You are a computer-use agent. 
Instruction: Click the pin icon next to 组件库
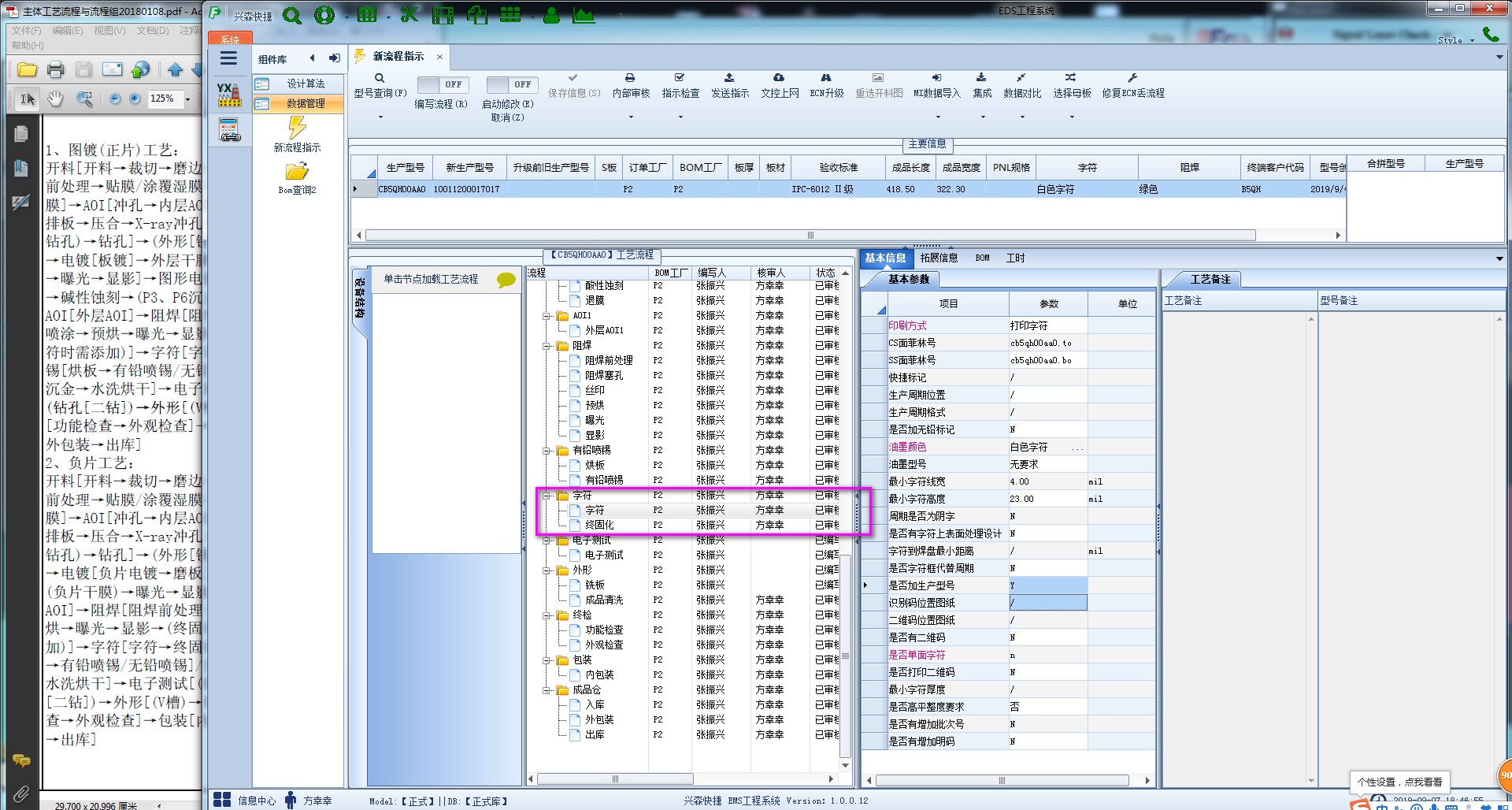coord(335,58)
